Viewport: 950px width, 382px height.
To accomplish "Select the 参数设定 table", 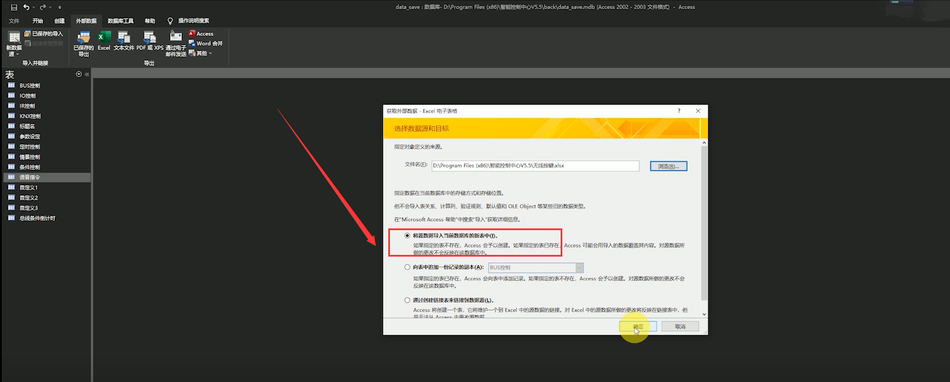I will (x=46, y=137).
